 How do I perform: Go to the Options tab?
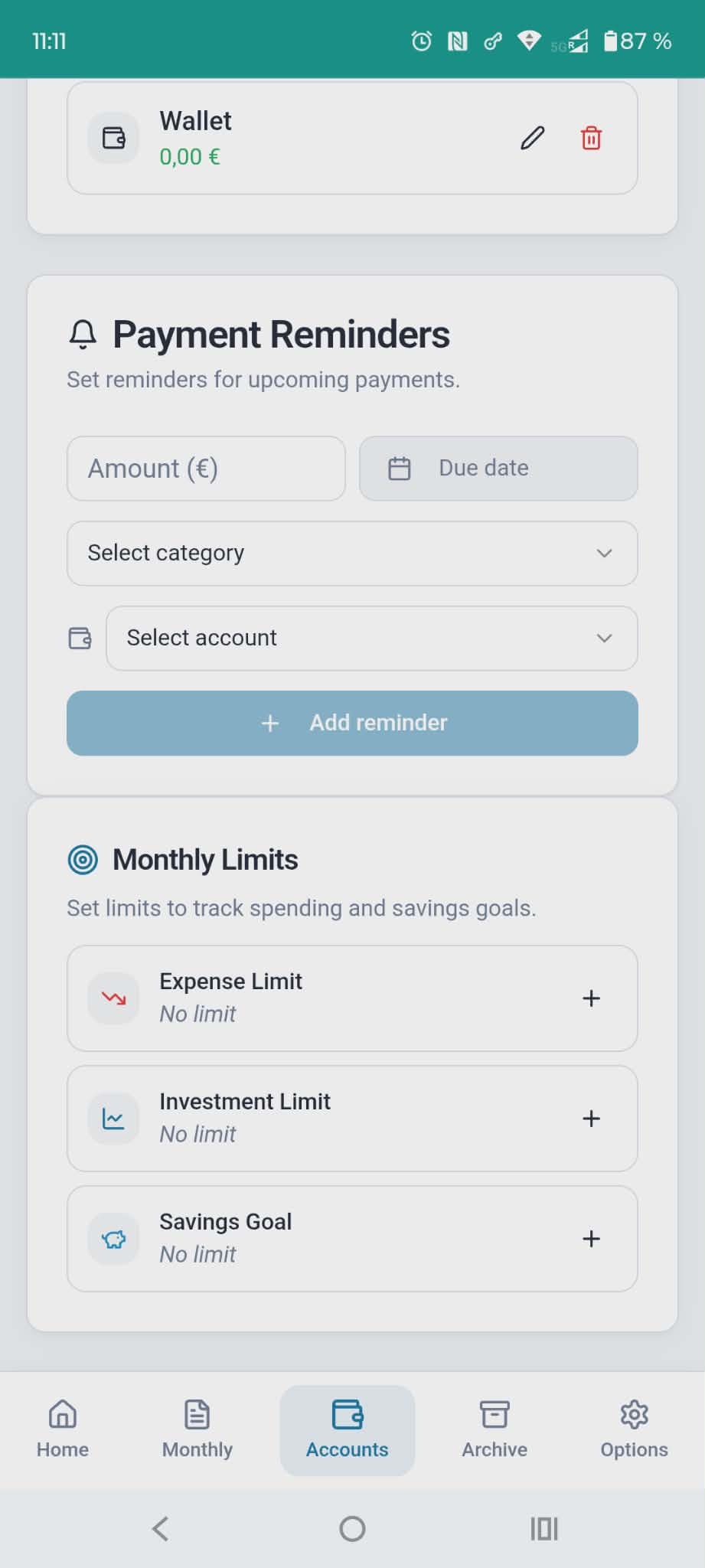pyautogui.click(x=634, y=1429)
